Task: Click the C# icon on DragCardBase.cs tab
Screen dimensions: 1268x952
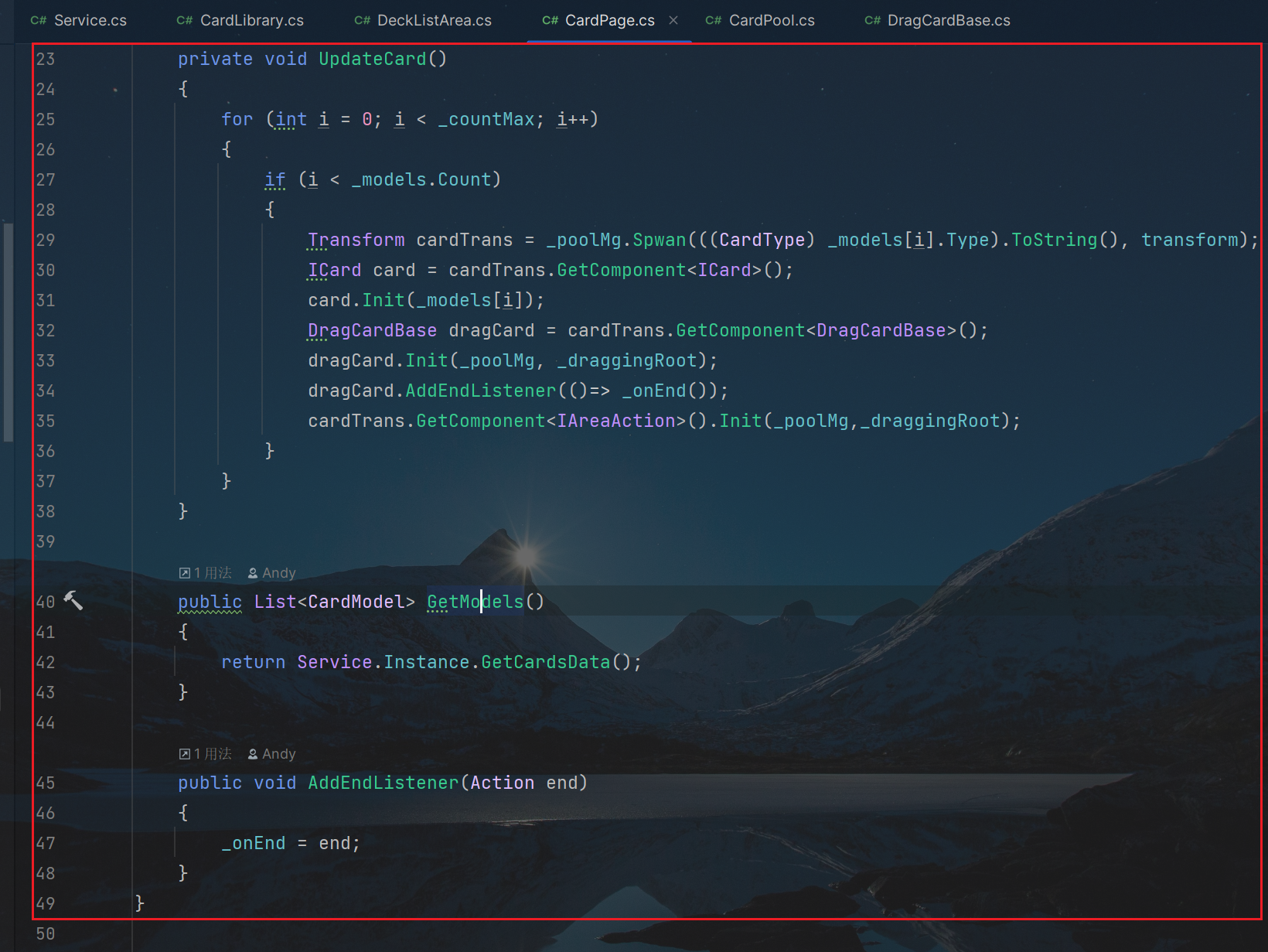Action: [x=872, y=21]
